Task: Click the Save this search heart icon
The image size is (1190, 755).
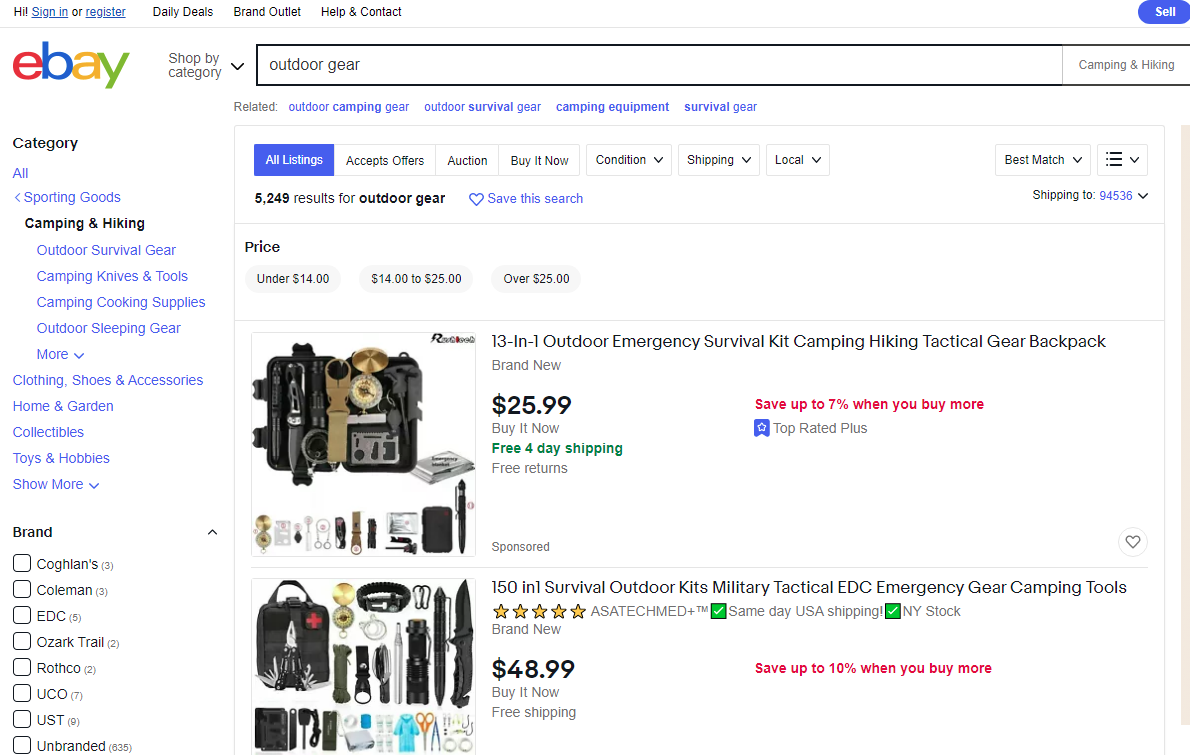Action: click(x=476, y=200)
